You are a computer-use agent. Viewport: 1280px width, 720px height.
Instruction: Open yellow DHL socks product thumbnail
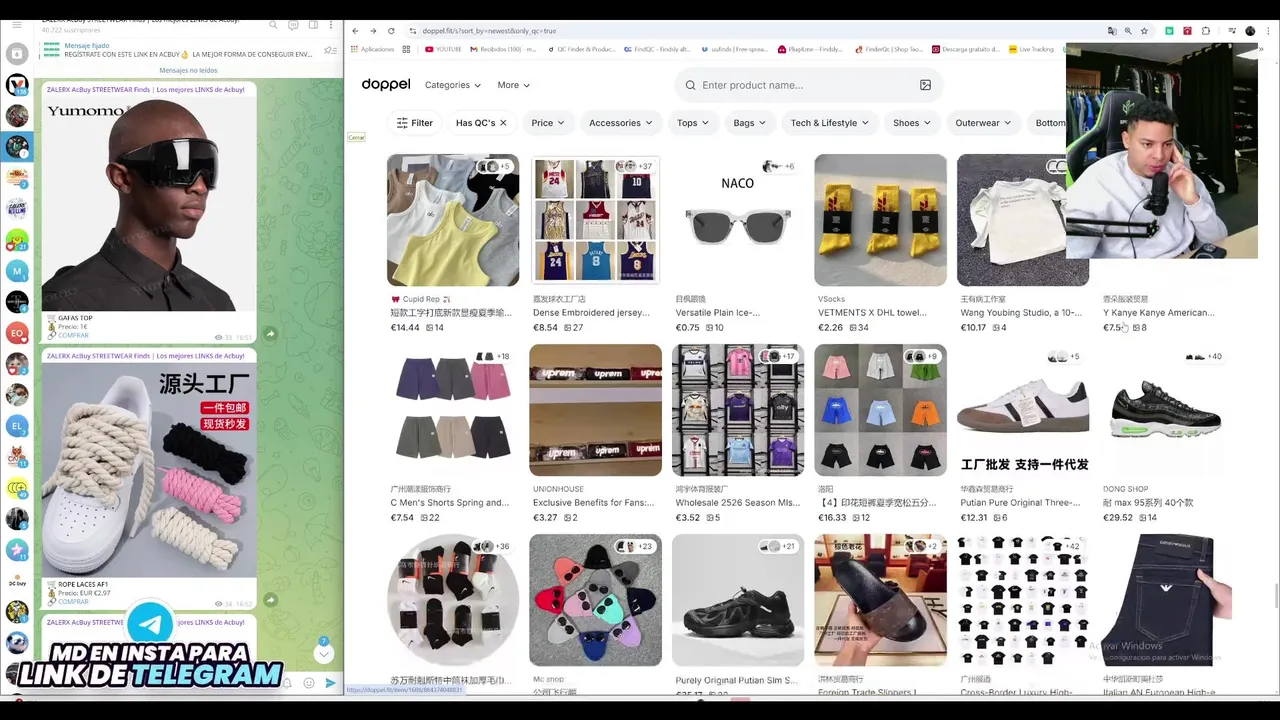[x=880, y=220]
